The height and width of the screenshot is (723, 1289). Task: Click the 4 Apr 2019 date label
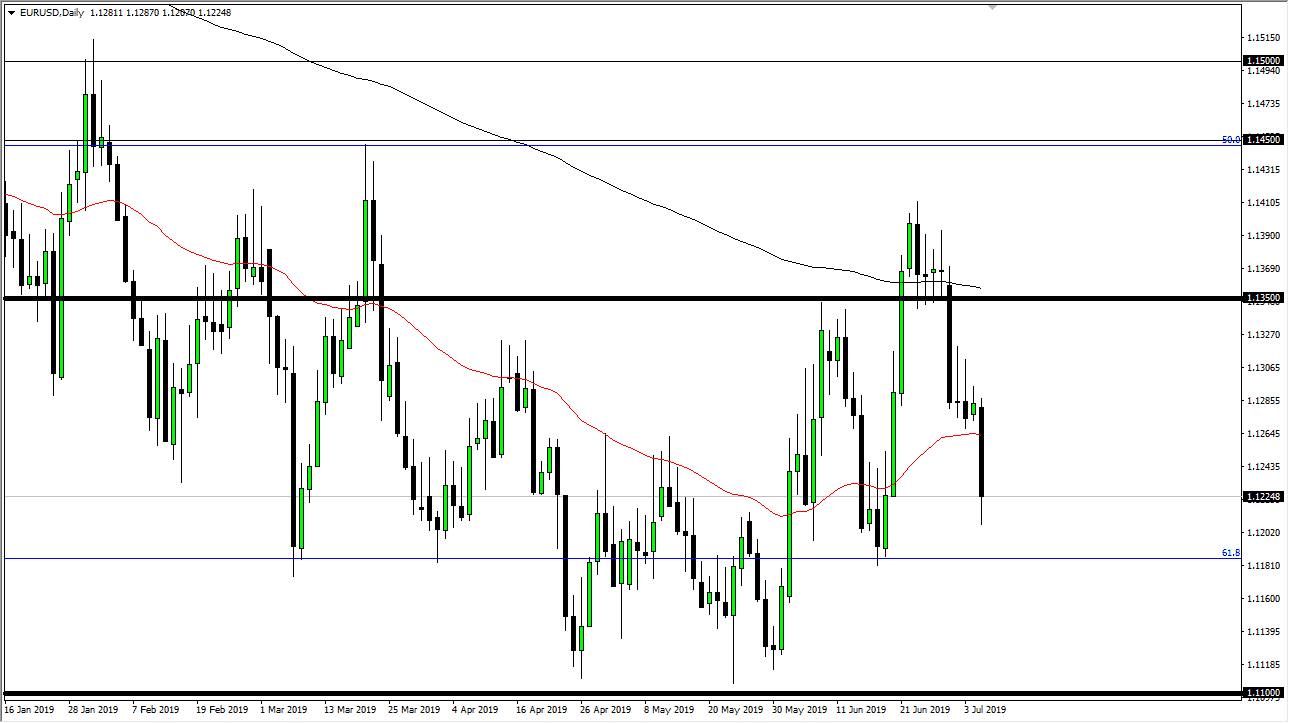click(x=475, y=711)
